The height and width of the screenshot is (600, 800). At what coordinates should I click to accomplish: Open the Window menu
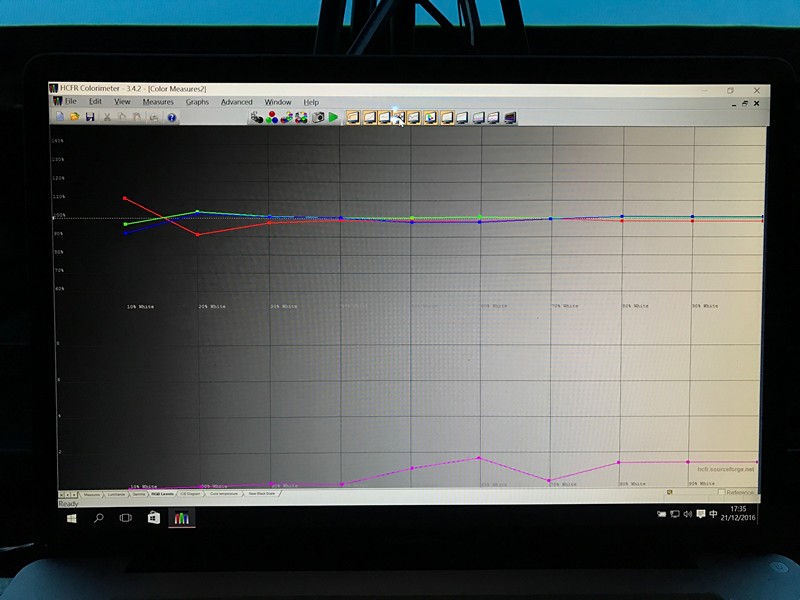pyautogui.click(x=278, y=102)
